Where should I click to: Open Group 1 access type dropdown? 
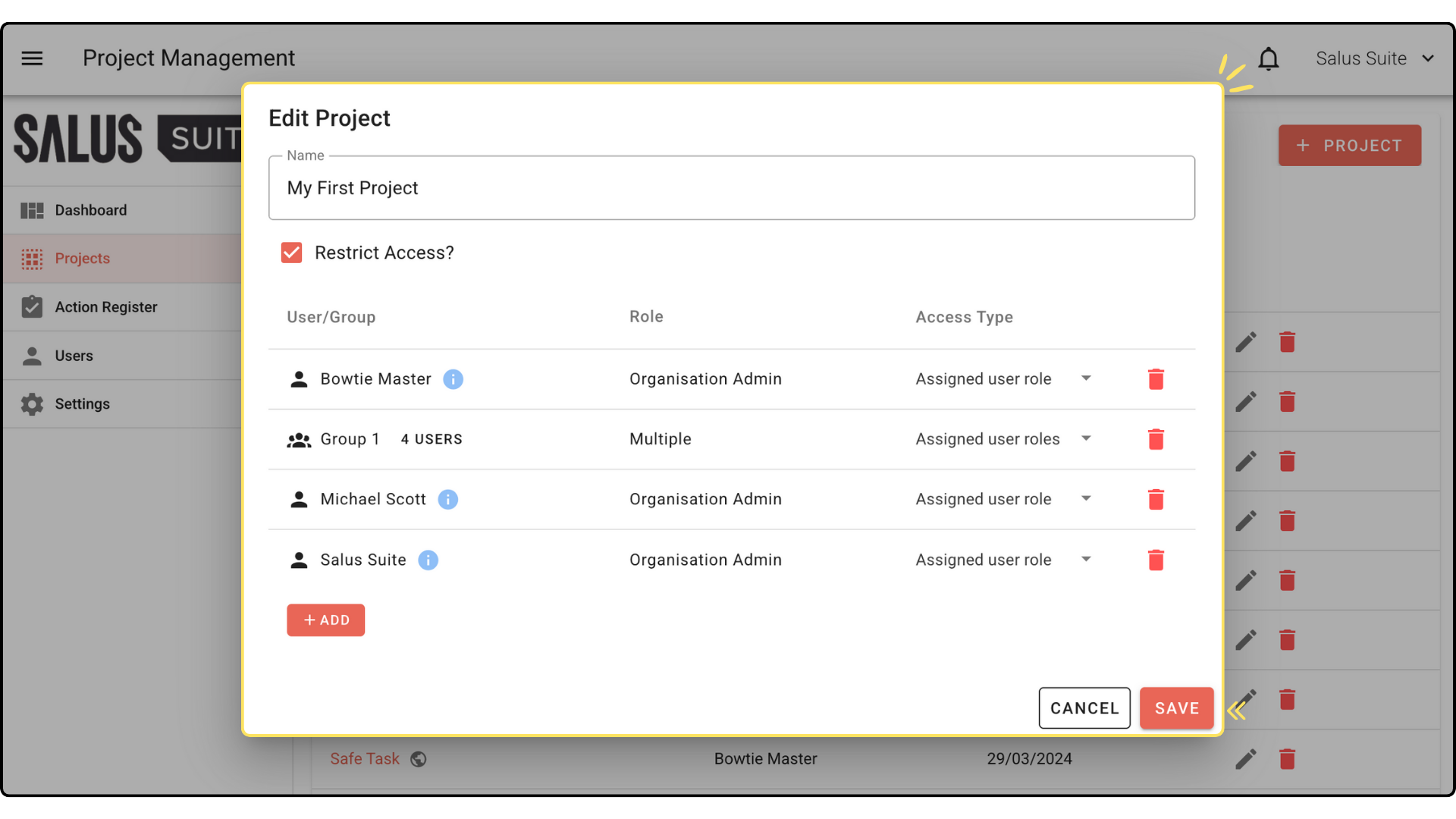click(x=1085, y=438)
